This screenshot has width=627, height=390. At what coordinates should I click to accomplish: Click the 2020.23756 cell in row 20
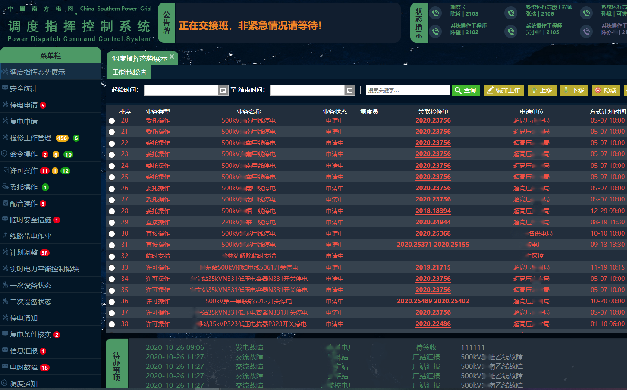(433, 120)
